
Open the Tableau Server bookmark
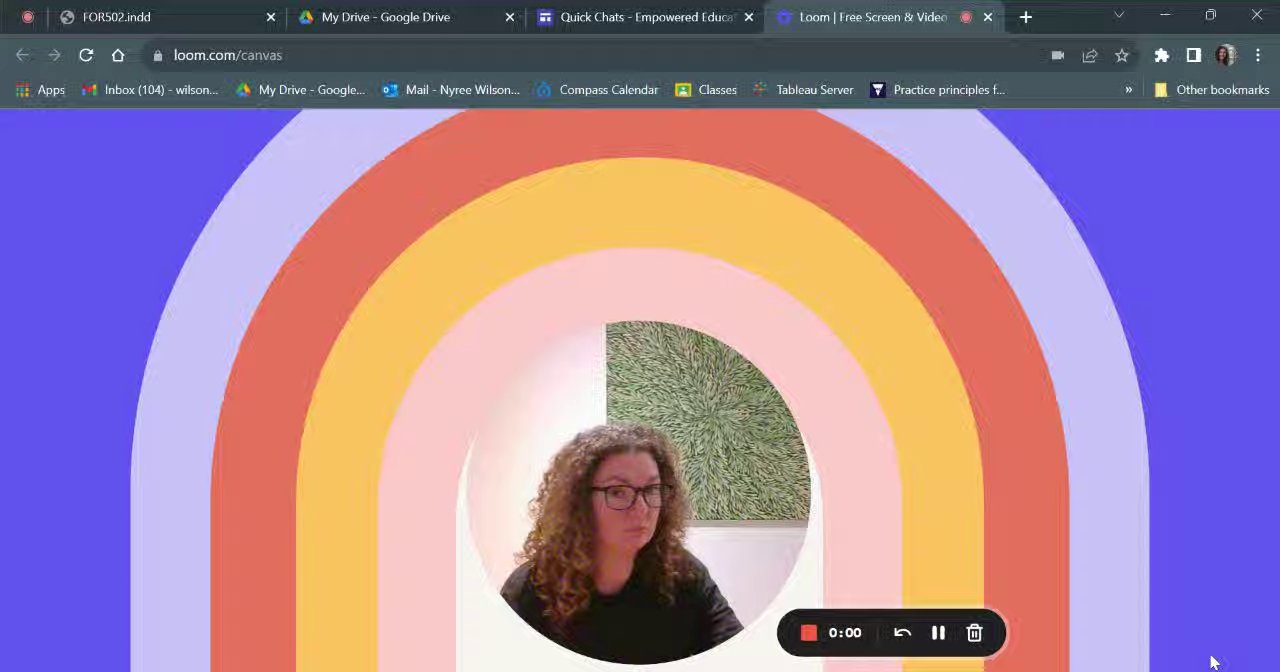coord(804,90)
